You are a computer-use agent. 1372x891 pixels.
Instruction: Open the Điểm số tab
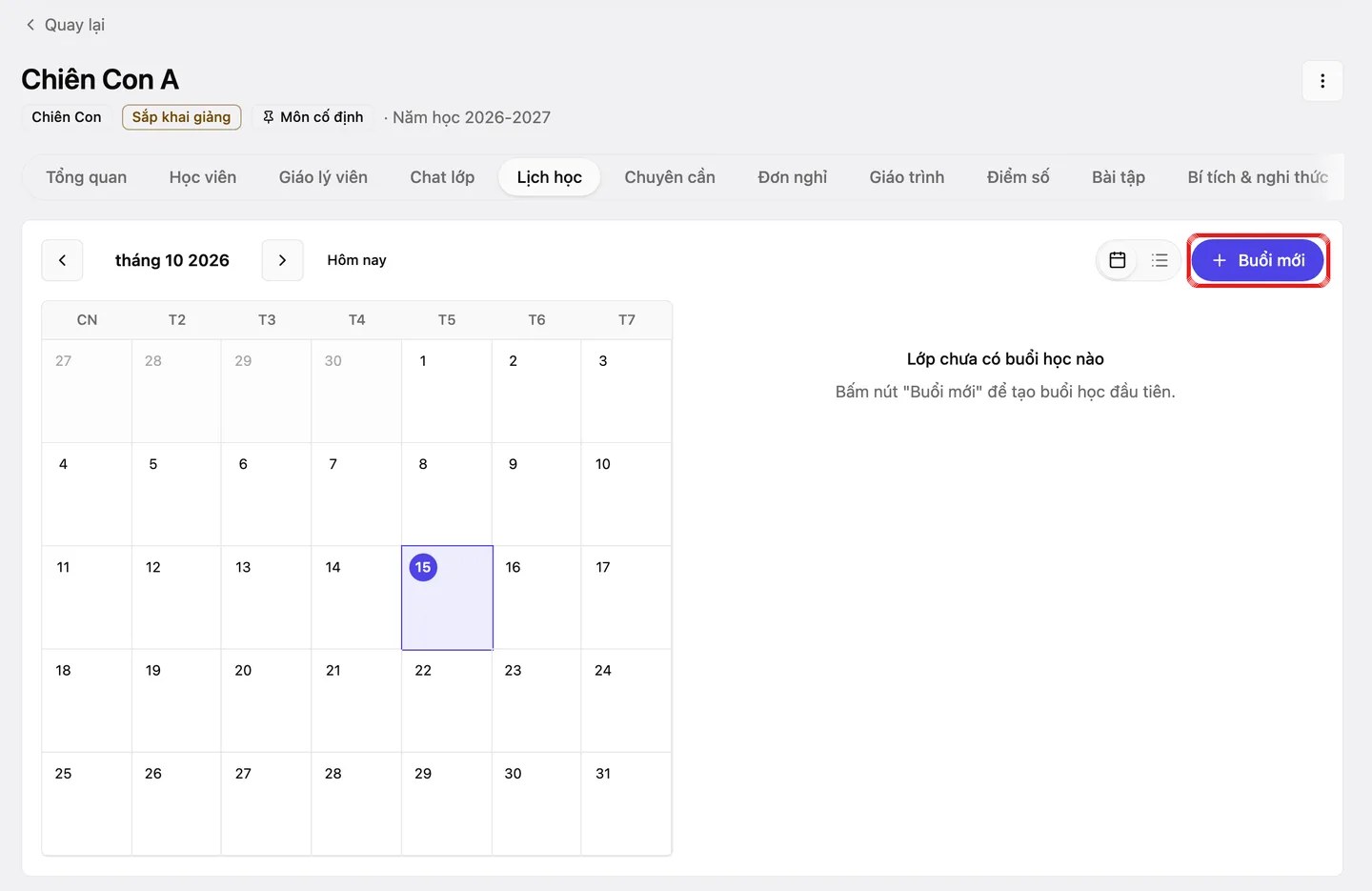coord(1019,177)
